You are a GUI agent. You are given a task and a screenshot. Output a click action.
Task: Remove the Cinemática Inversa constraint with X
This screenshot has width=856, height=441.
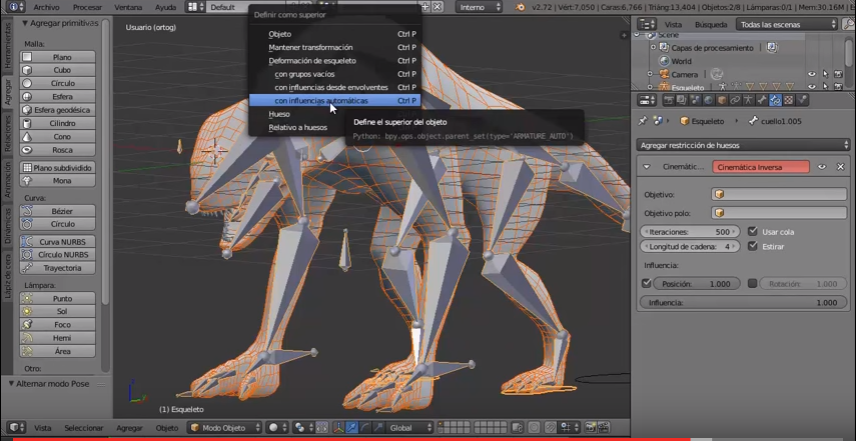(841, 167)
